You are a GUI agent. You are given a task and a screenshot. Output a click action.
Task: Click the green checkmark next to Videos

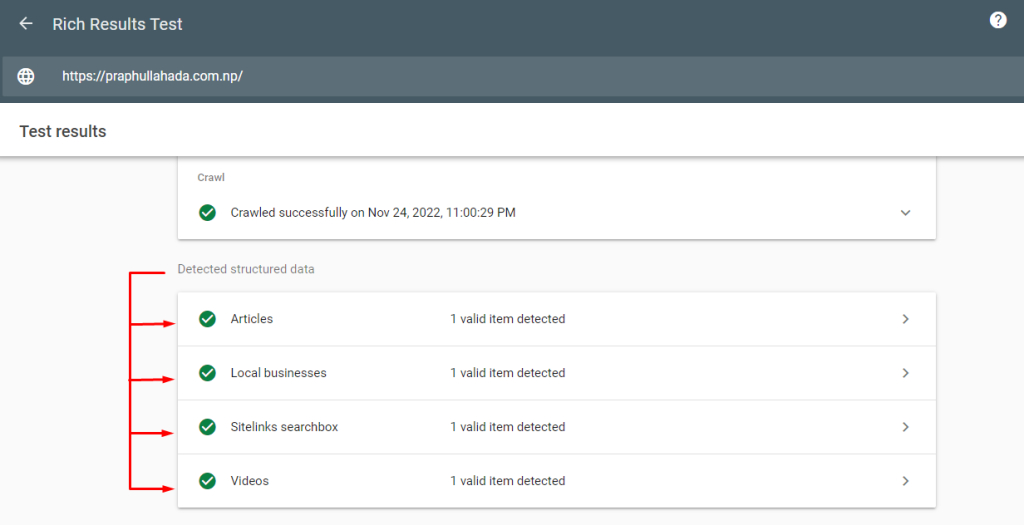pyautogui.click(x=207, y=481)
